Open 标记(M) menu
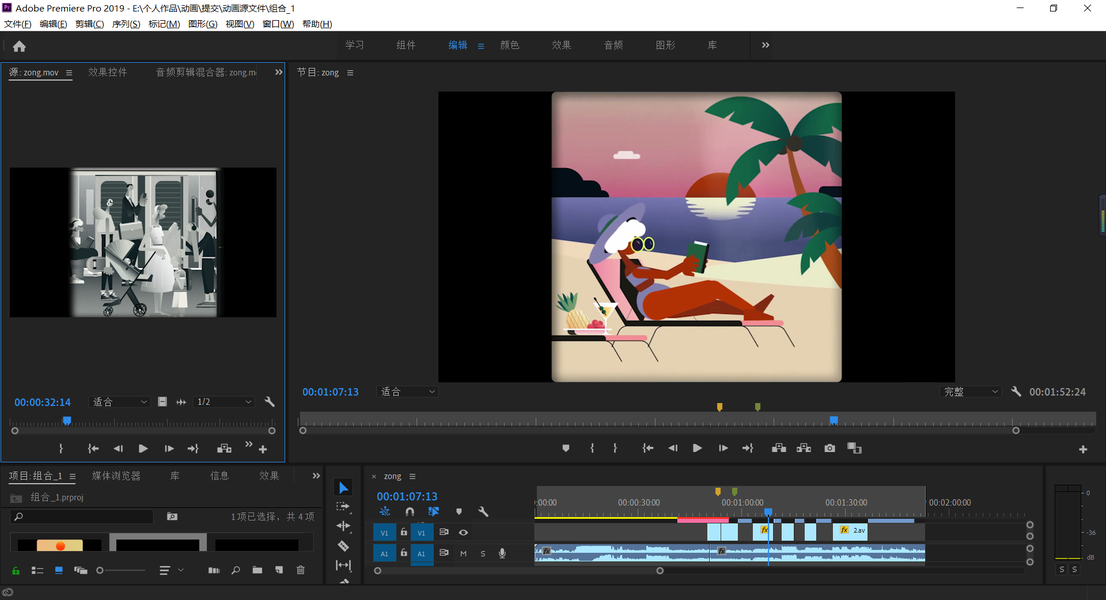The width and height of the screenshot is (1106, 600). point(164,24)
